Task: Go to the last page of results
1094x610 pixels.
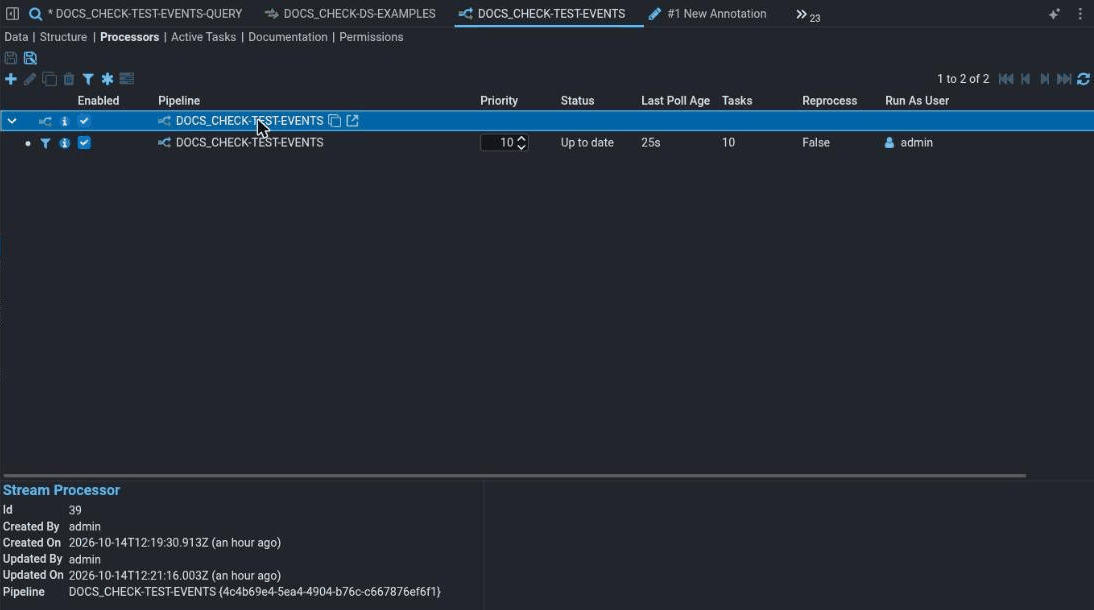Action: pyautogui.click(x=1064, y=79)
